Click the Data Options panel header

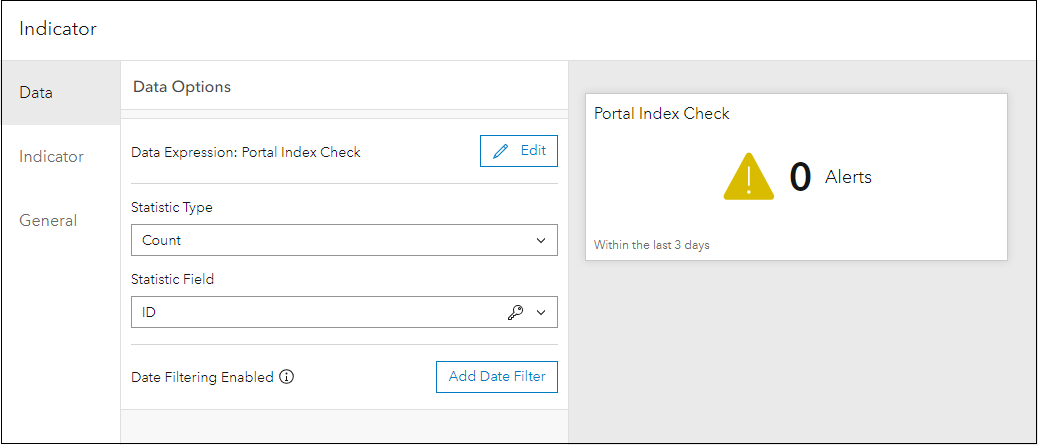(182, 87)
